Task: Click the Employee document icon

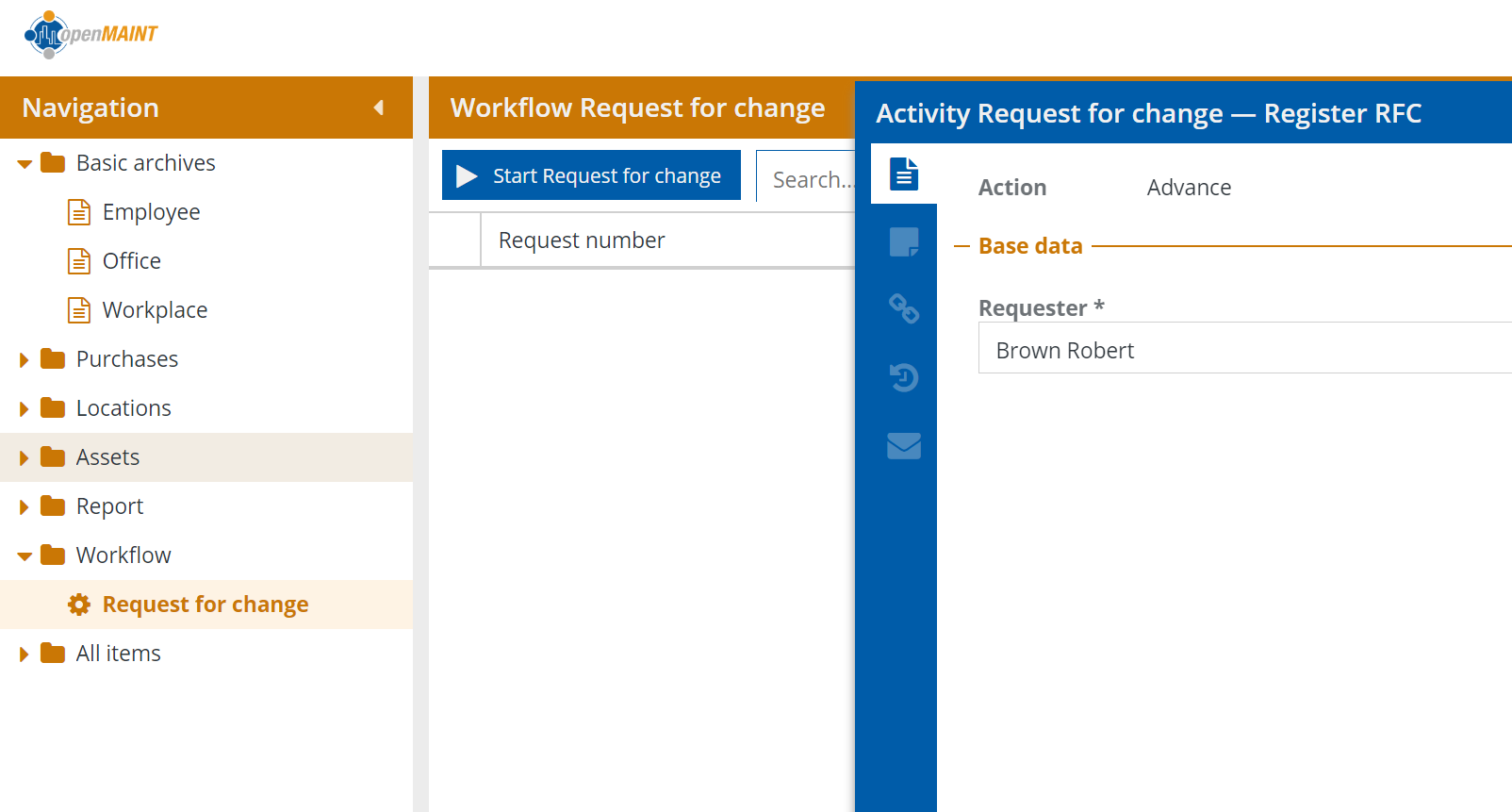Action: point(79,212)
